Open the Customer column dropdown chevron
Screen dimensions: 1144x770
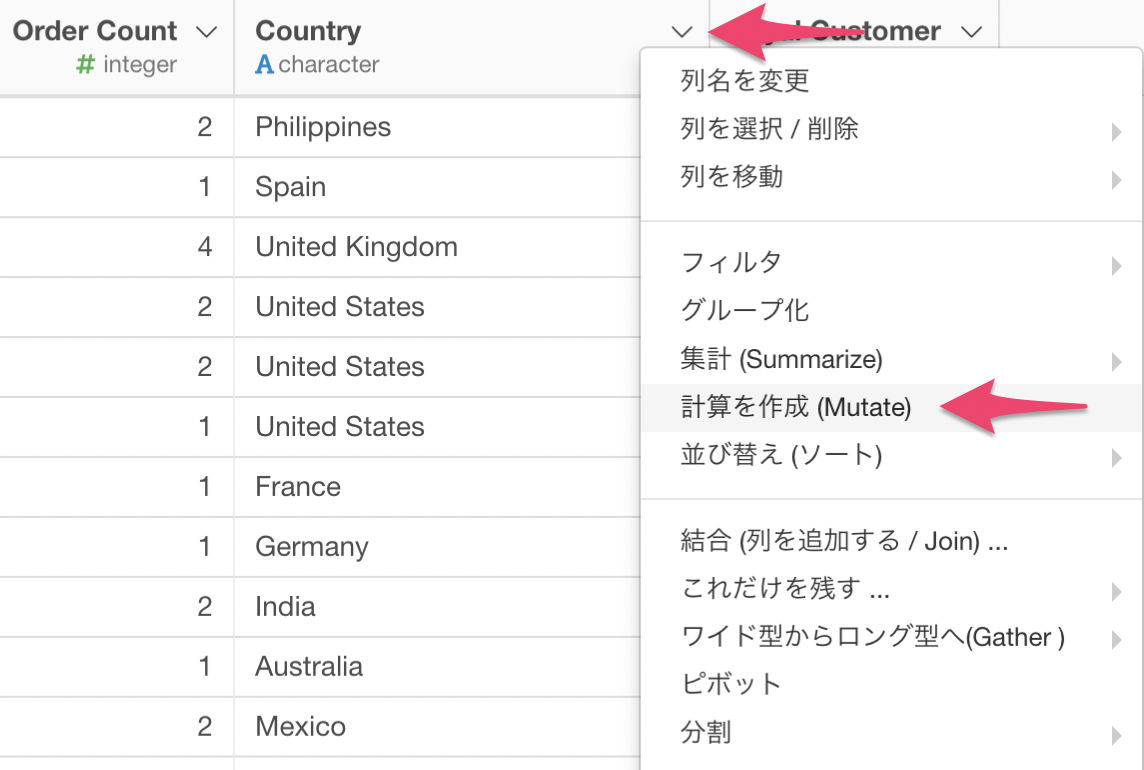971,32
